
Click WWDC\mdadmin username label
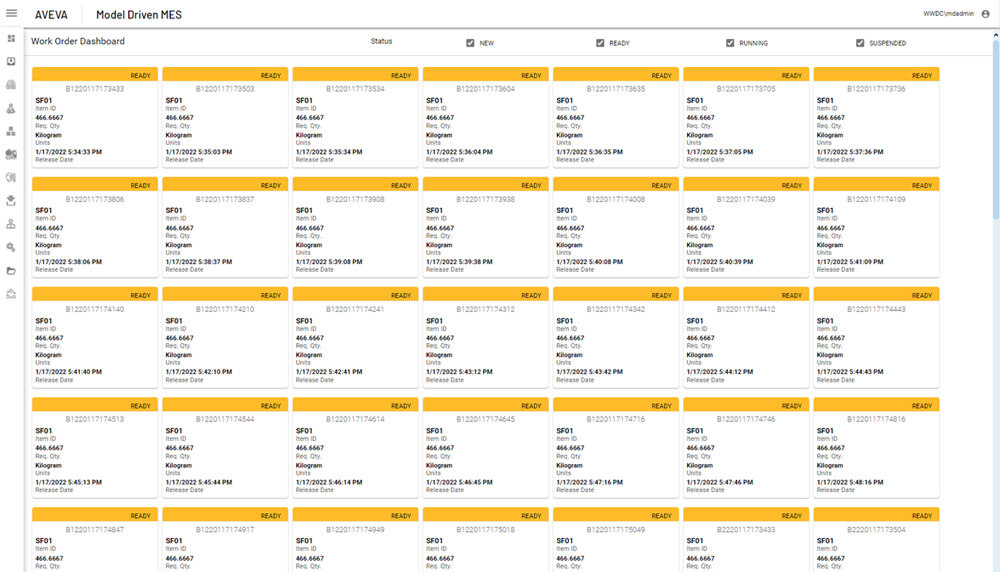pos(950,14)
